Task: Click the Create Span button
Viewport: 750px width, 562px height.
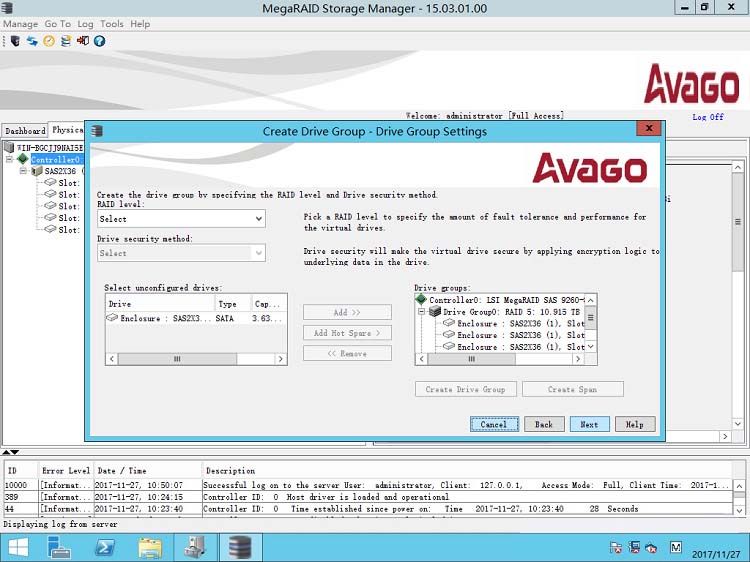Action: coord(573,389)
